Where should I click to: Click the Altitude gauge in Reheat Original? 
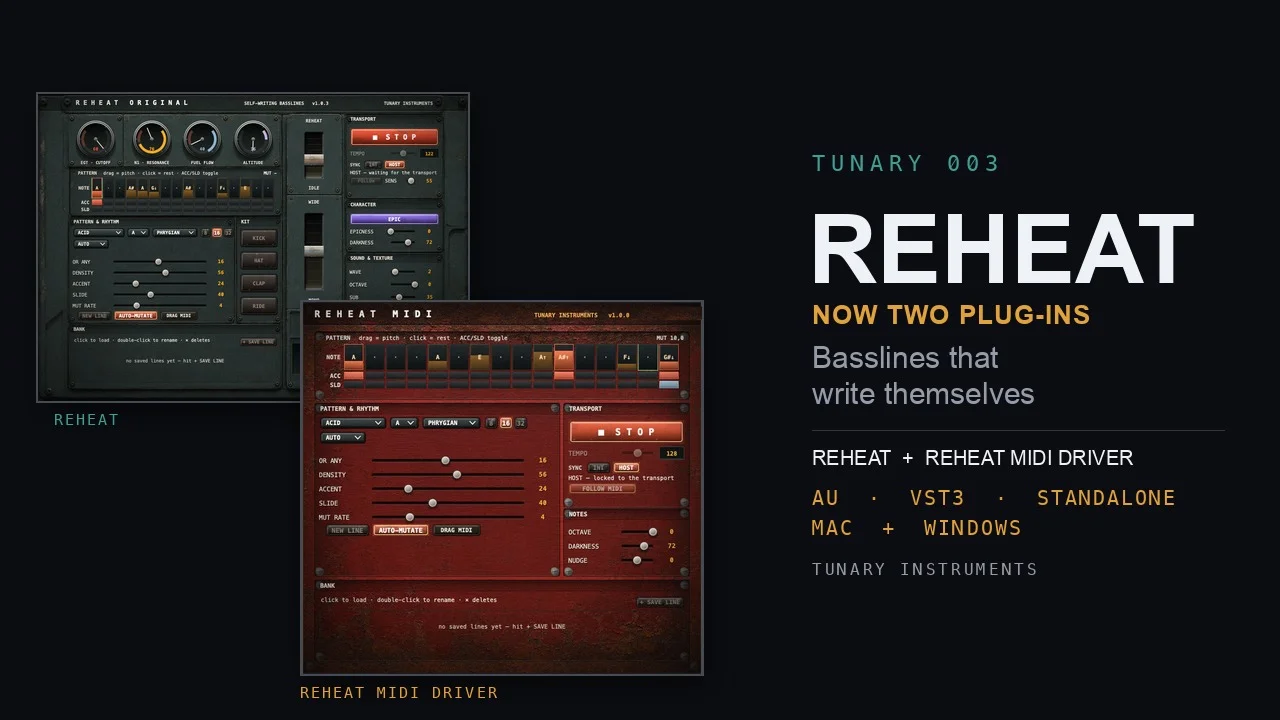point(253,140)
